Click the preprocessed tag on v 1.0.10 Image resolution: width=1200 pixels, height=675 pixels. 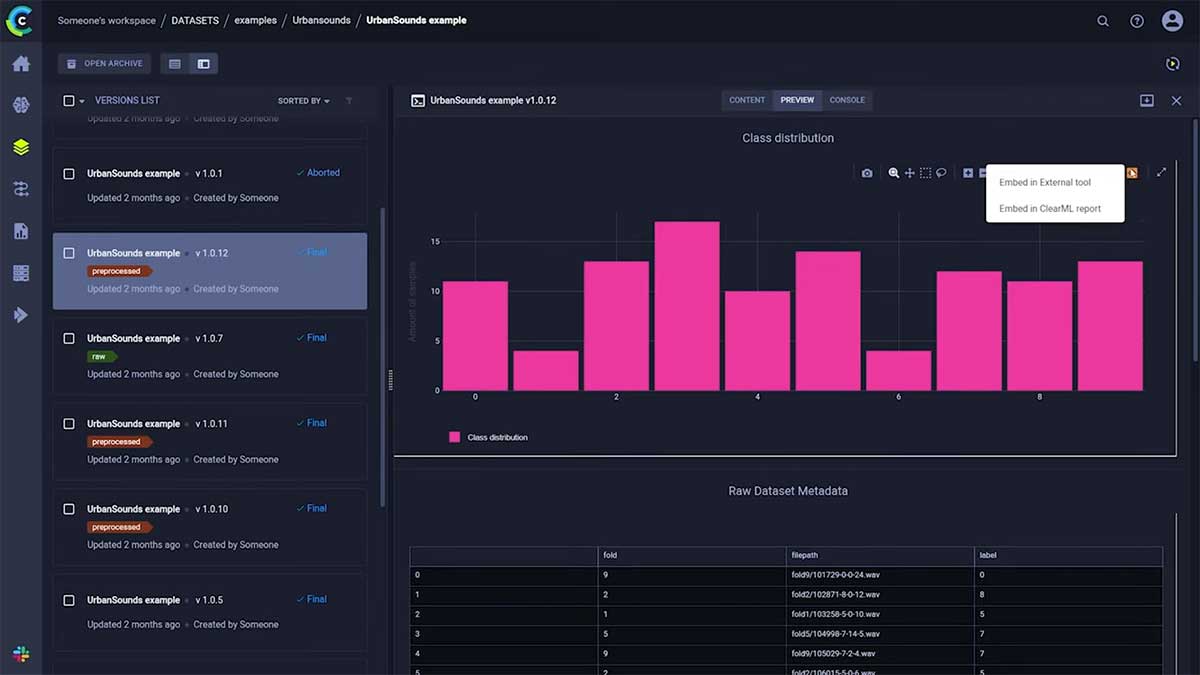[119, 527]
